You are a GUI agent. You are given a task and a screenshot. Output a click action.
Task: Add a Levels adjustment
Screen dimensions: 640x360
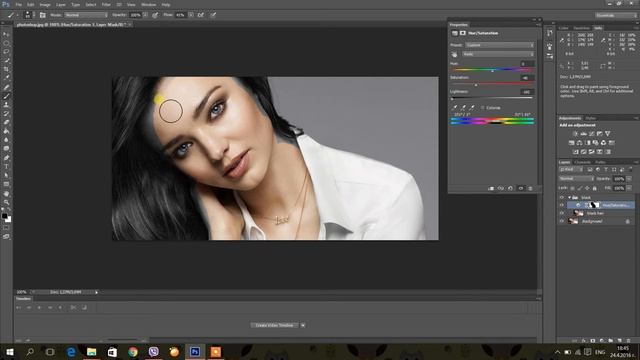(x=584, y=134)
